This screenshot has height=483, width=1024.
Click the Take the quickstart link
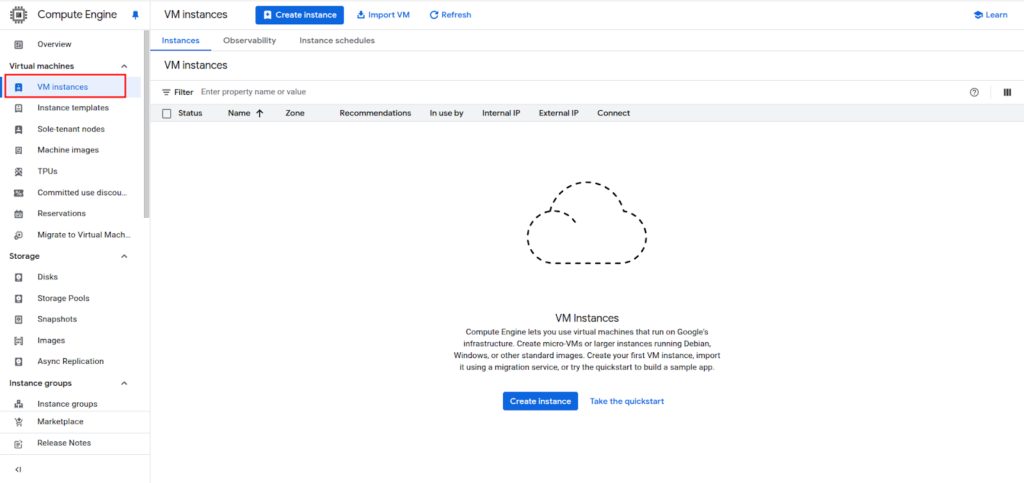[627, 401]
